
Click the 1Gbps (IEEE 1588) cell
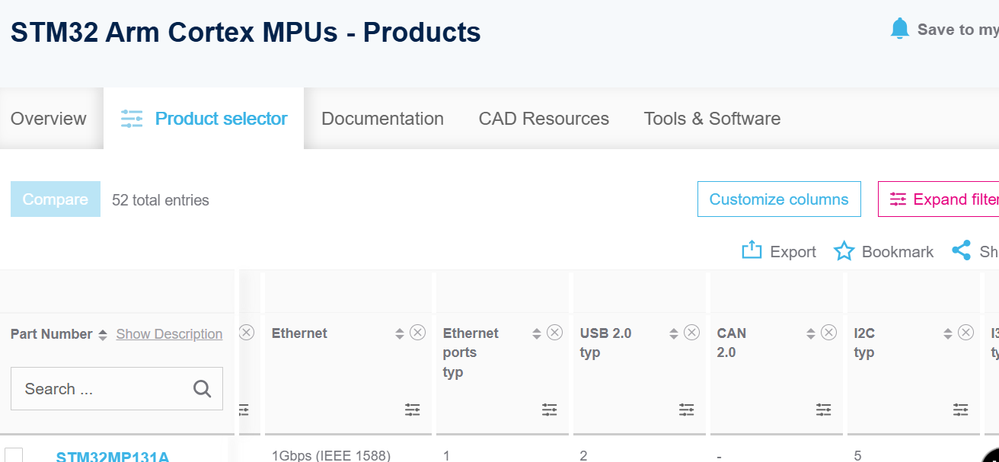(331, 456)
